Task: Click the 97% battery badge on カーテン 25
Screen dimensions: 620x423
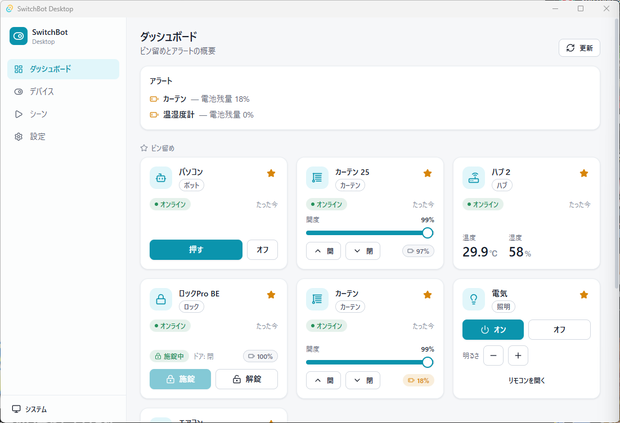Action: pos(418,251)
